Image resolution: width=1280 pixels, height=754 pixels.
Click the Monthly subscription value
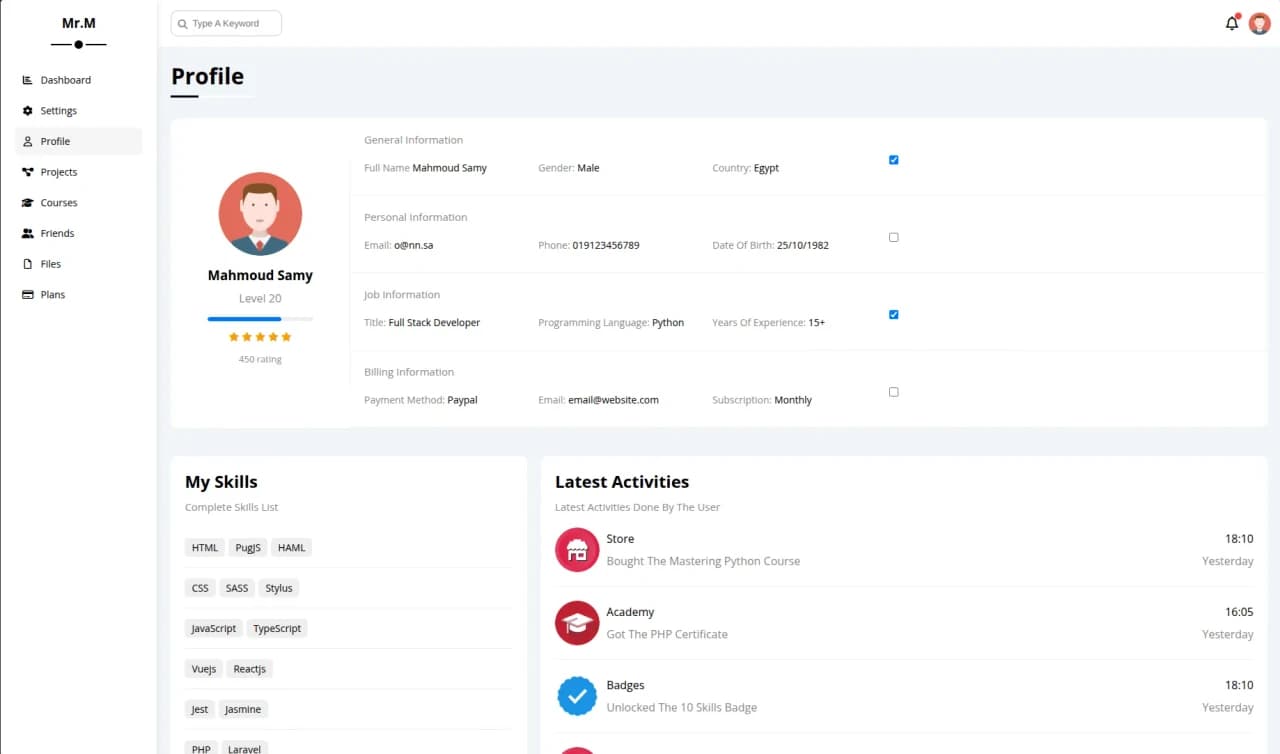pos(793,400)
